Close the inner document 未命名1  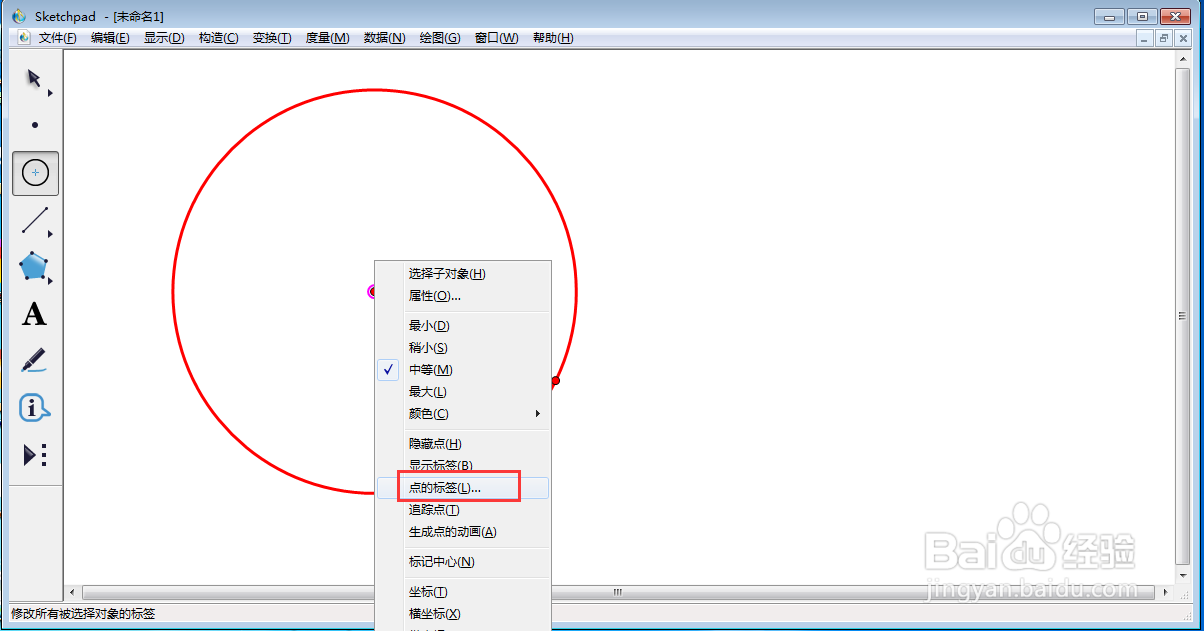point(1181,38)
